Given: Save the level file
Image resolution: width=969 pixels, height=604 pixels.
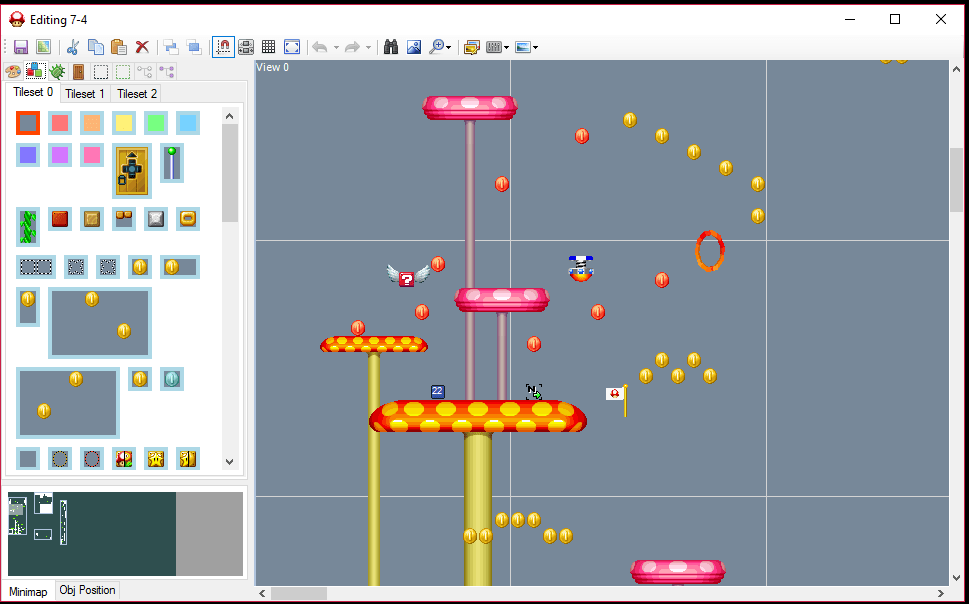Looking at the screenshot, I should coord(20,46).
